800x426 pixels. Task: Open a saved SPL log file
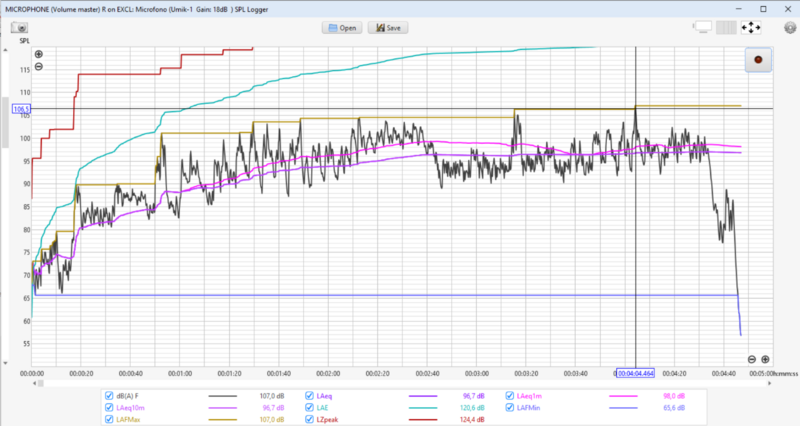(341, 28)
